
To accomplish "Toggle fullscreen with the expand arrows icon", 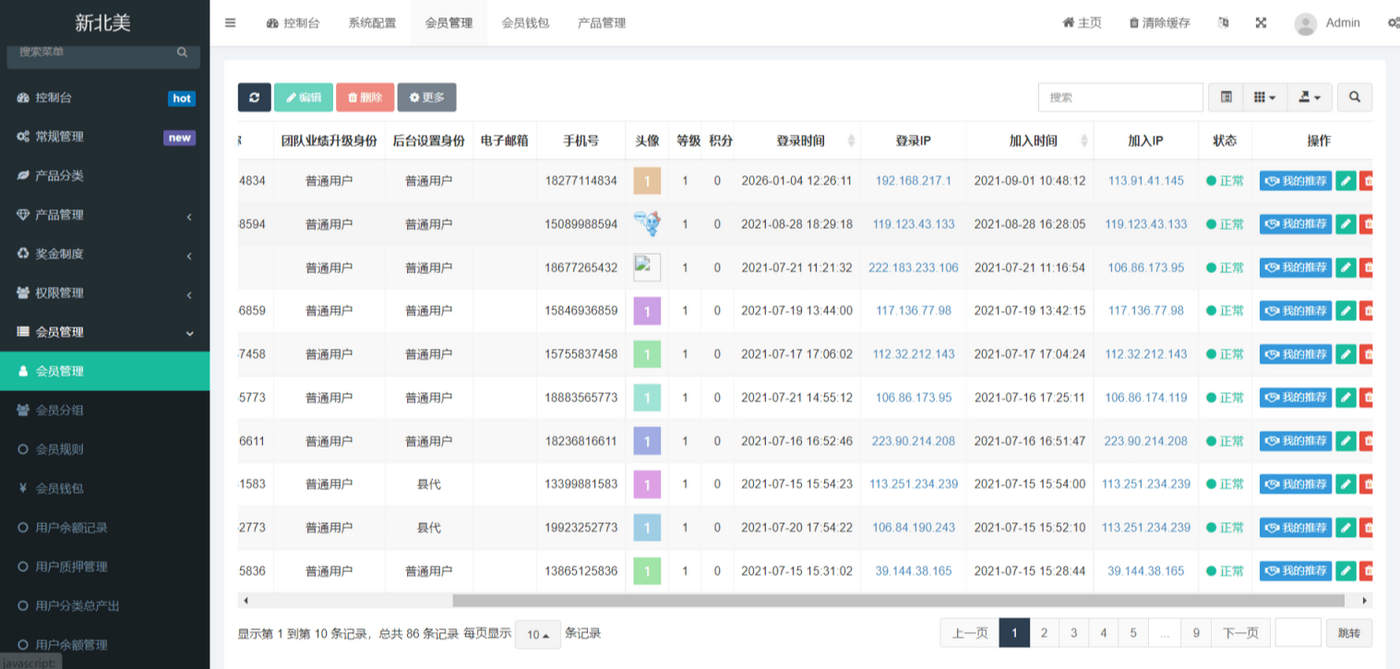I will (1261, 23).
